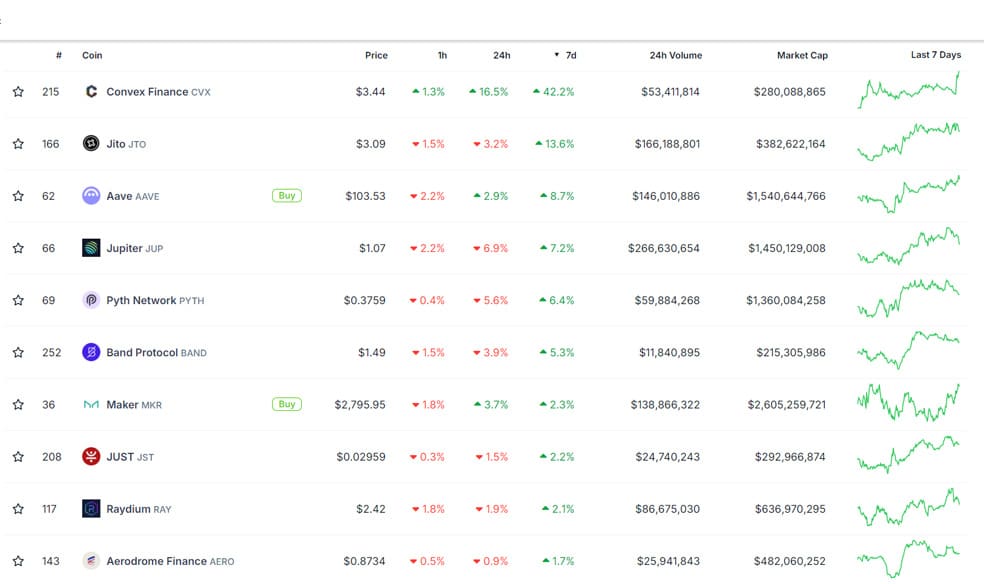View JUST 7-day sparkline chart
The height and width of the screenshot is (584, 984).
(x=909, y=454)
